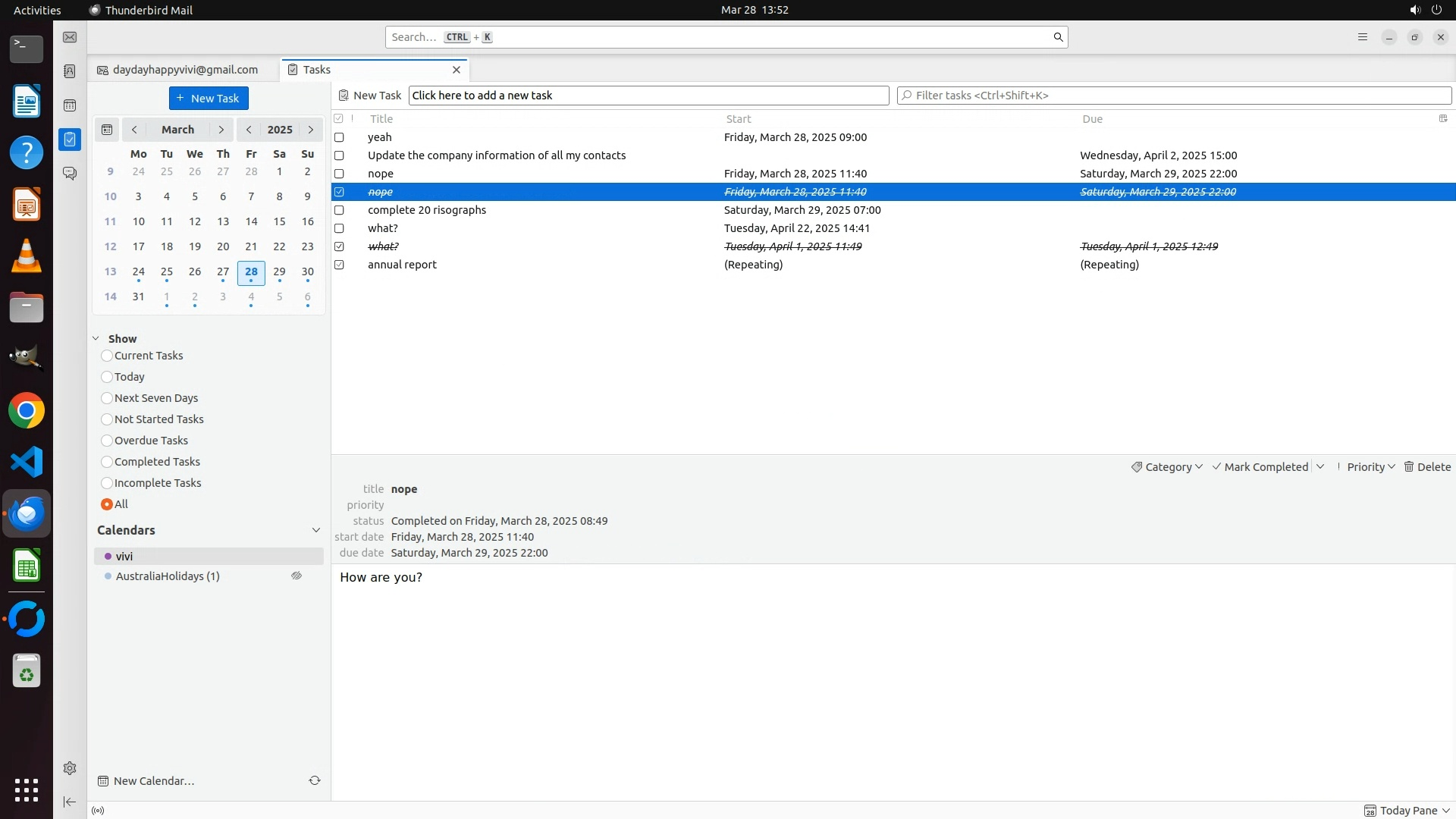Image resolution: width=1456 pixels, height=819 pixels.
Task: Open the Today Pane menu
Action: (1407, 811)
